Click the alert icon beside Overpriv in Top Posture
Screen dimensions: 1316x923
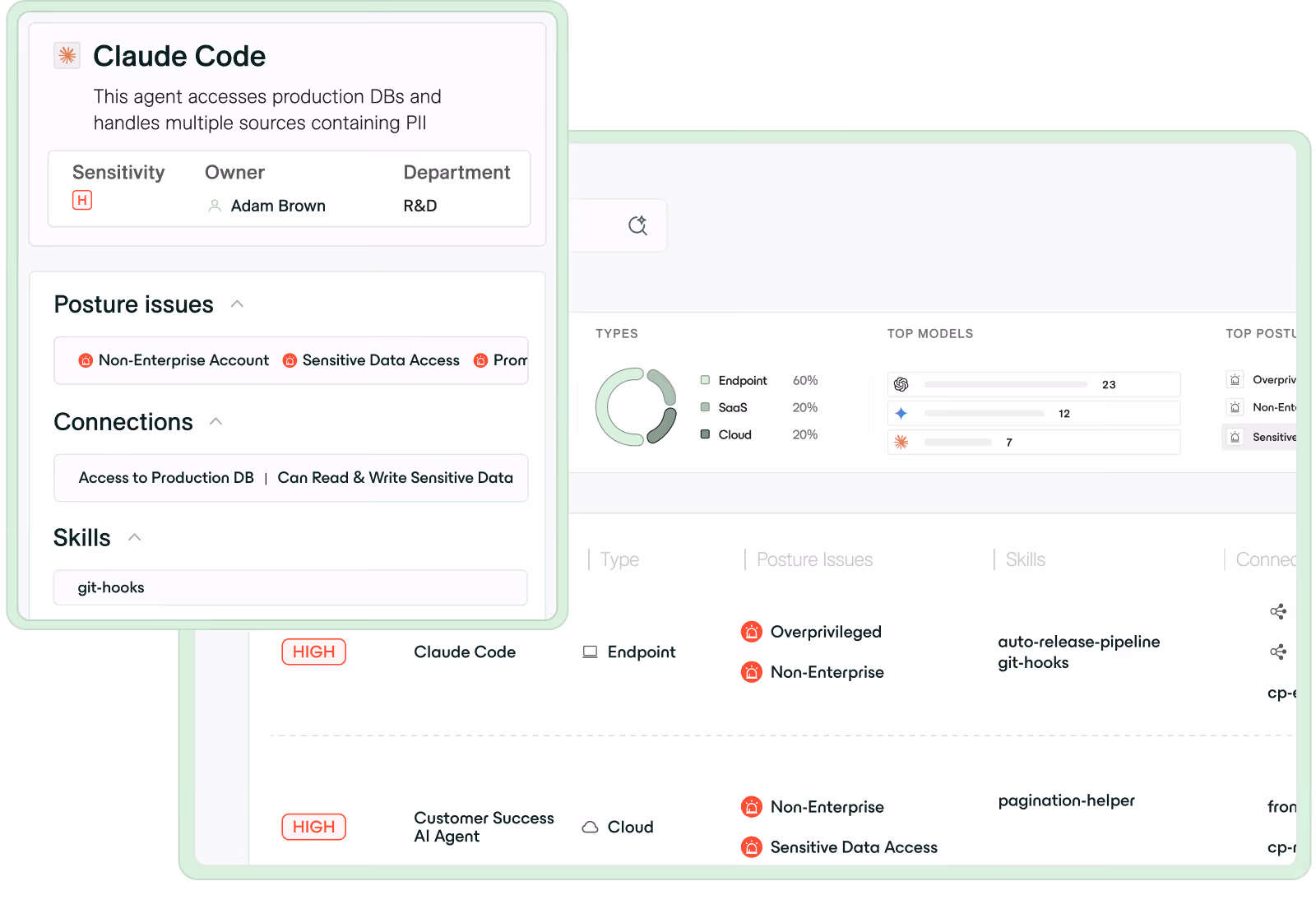click(x=1235, y=380)
